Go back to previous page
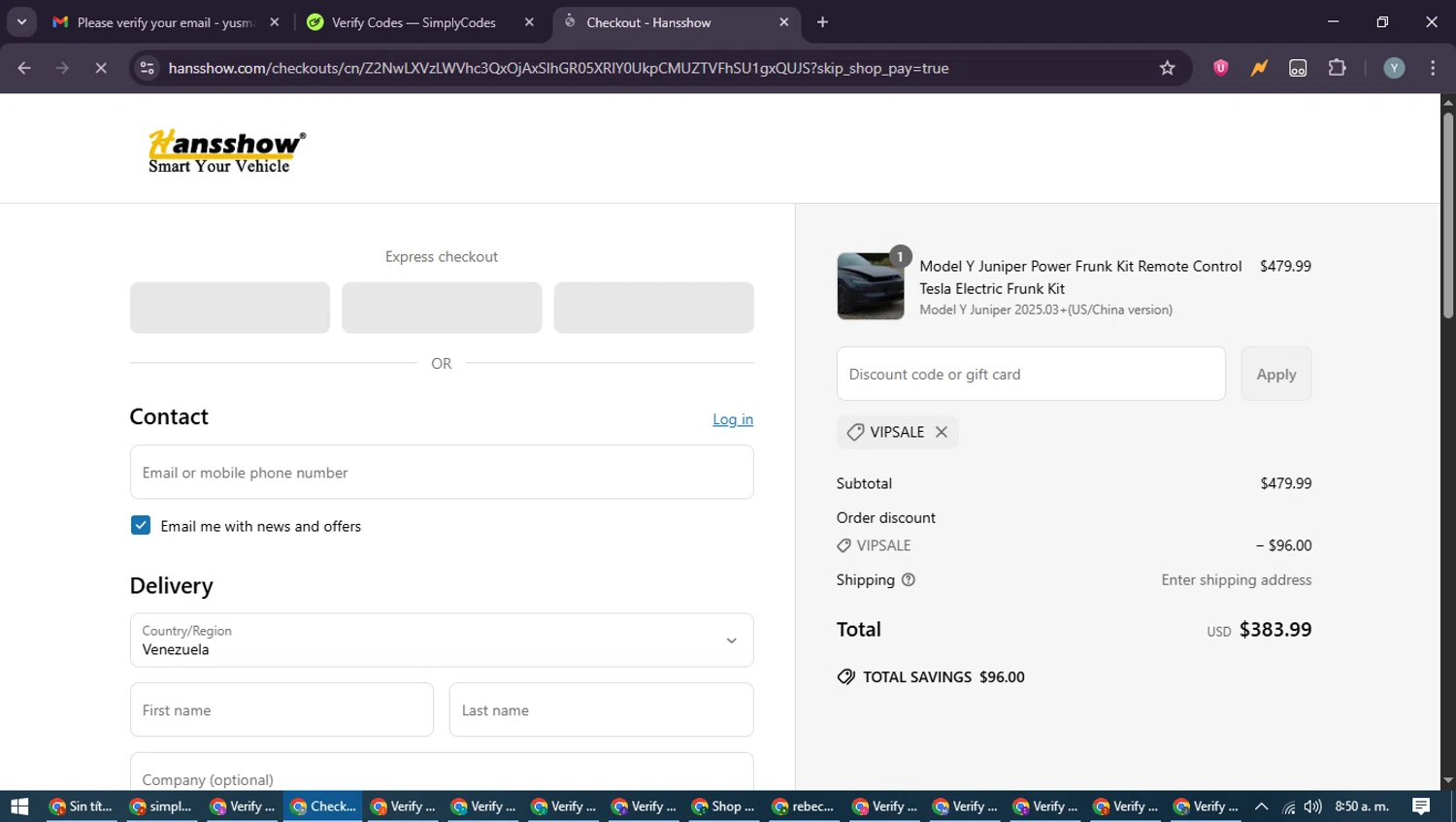 (24, 68)
